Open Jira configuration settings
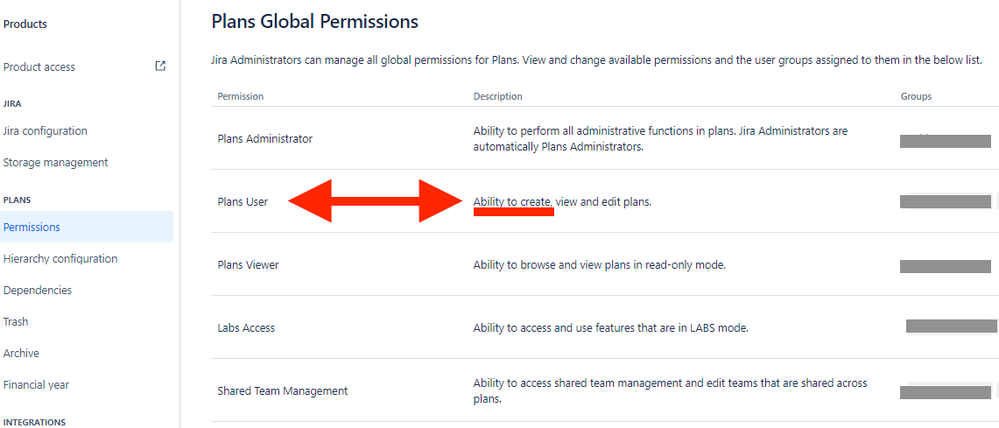Image resolution: width=999 pixels, height=428 pixels. 45,131
